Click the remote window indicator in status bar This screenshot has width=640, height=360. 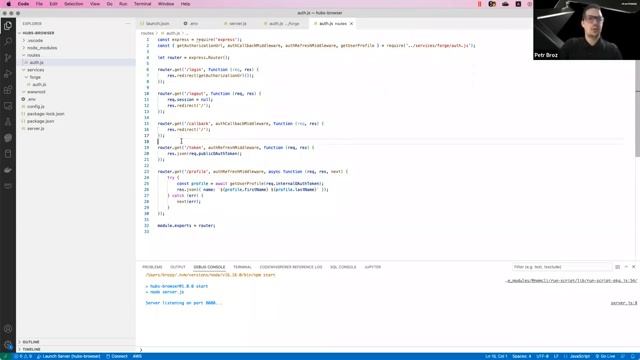[5, 356]
